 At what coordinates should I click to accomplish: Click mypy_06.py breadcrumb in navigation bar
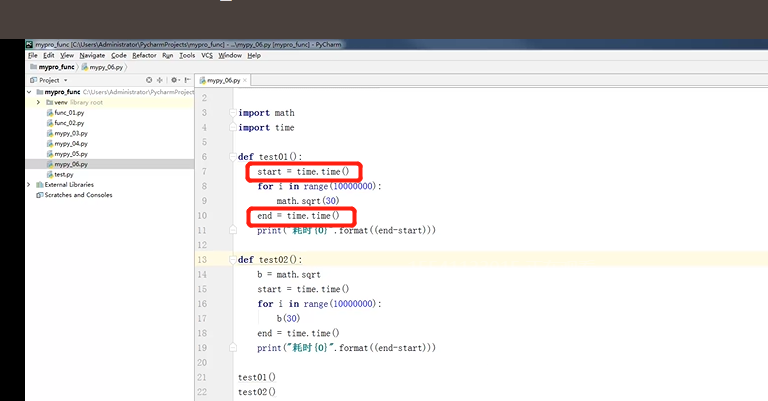[102, 67]
